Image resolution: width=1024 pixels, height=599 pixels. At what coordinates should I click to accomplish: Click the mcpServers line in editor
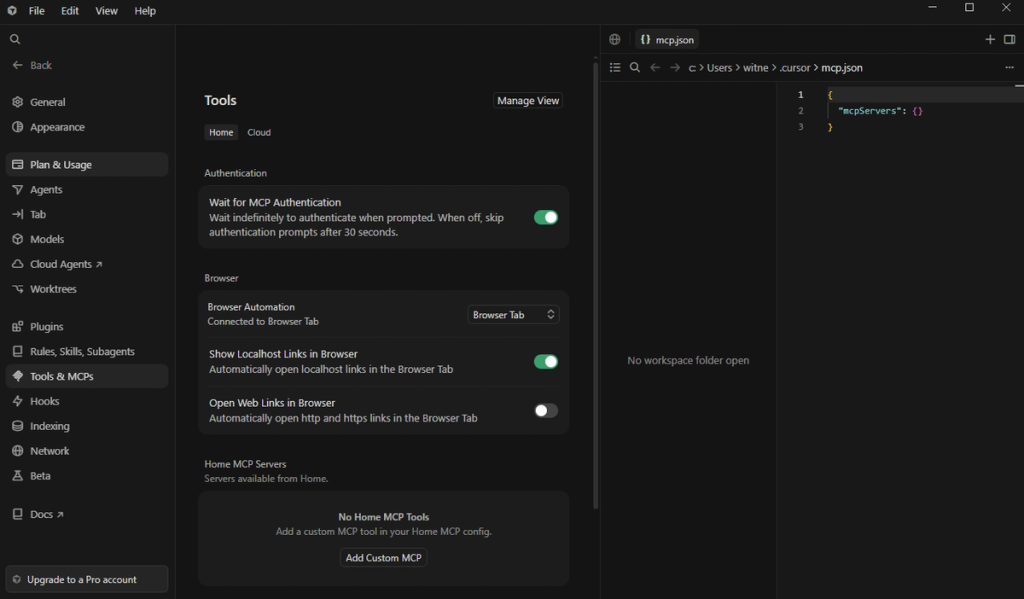tap(880, 111)
